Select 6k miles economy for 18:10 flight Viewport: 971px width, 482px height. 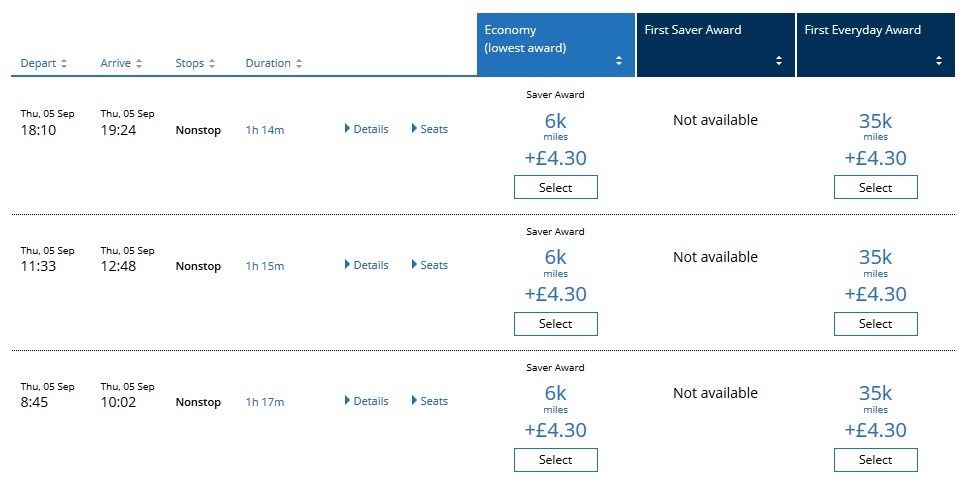[x=555, y=187]
